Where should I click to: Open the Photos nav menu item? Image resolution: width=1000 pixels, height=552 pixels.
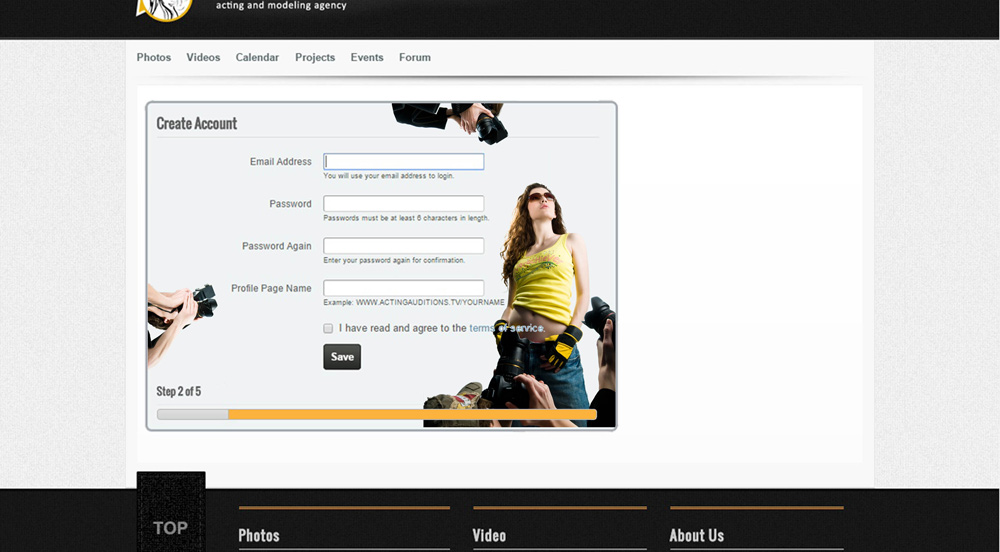pos(154,57)
